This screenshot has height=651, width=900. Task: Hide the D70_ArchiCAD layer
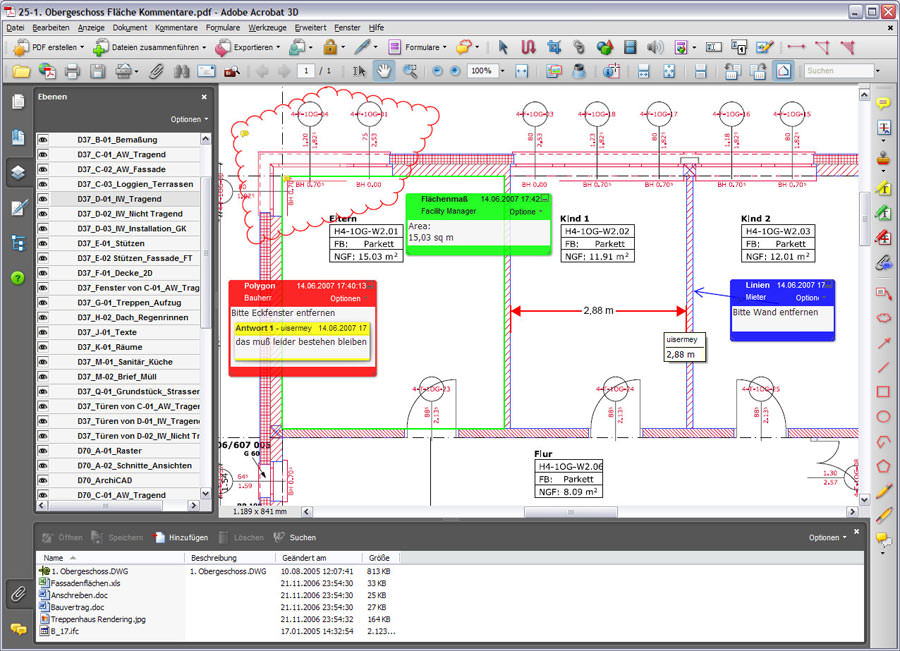click(x=43, y=480)
